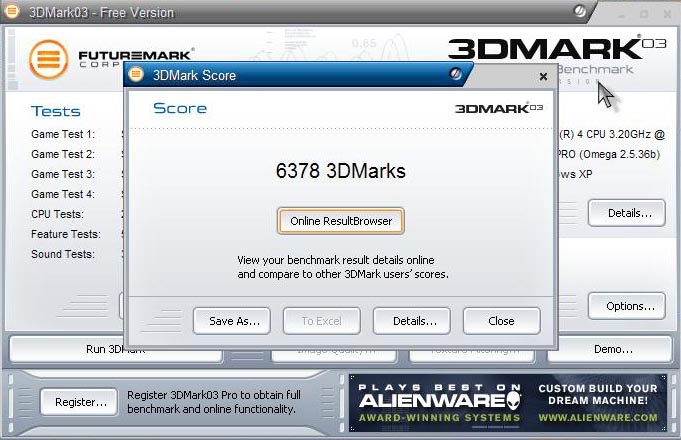
Task: Click the large 3DMark03 logo at top right
Action: 557,48
